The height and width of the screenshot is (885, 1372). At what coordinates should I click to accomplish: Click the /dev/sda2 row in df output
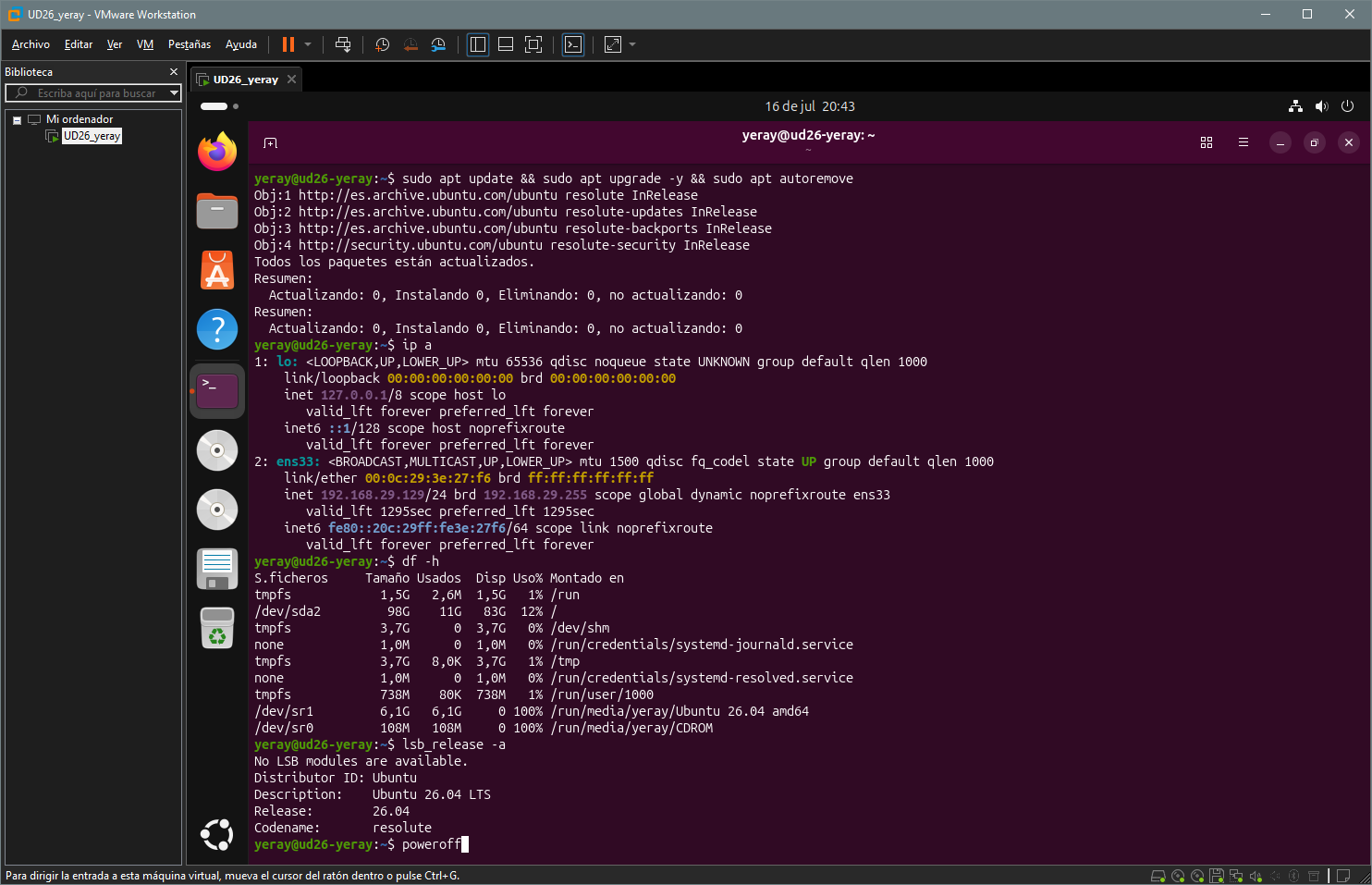406,611
